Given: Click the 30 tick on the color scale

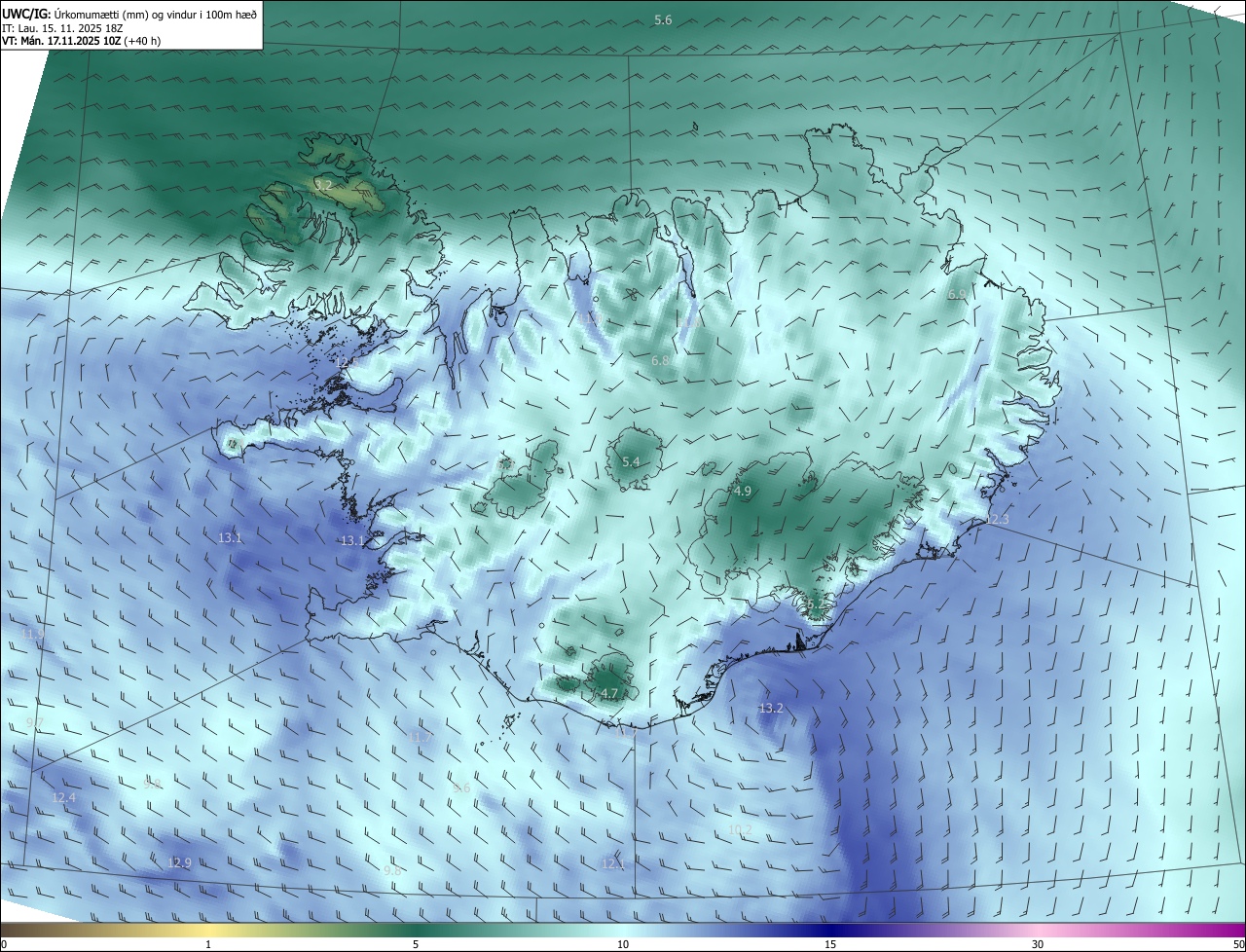Looking at the screenshot, I should pos(1038,945).
